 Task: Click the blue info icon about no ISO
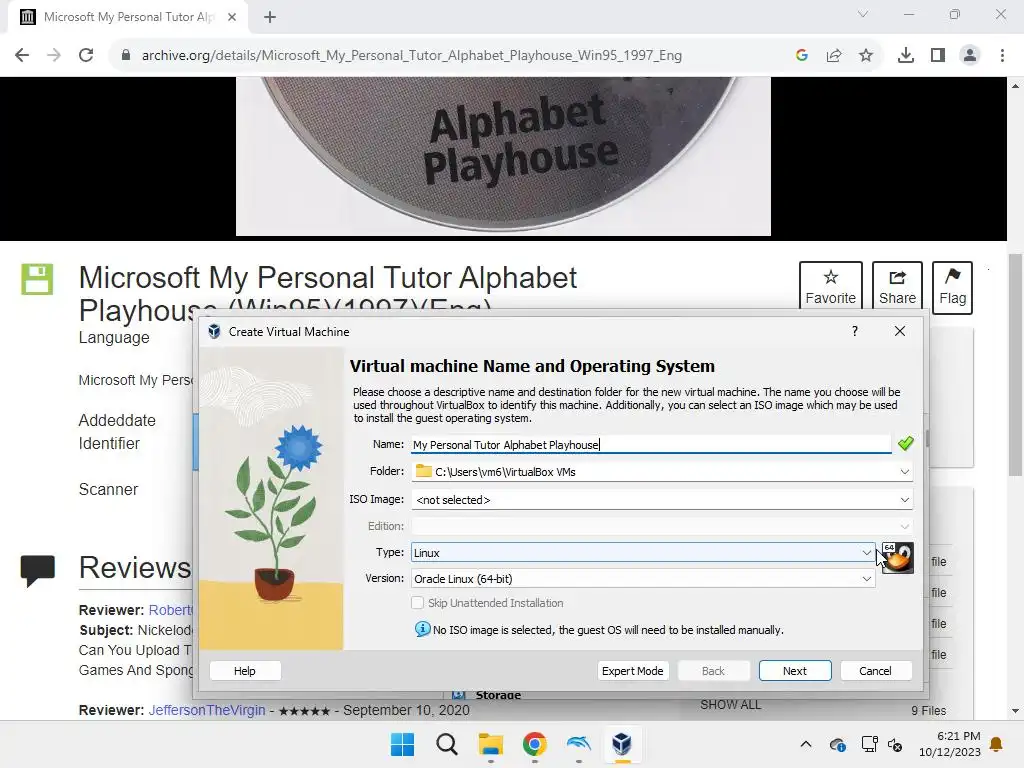tap(423, 629)
